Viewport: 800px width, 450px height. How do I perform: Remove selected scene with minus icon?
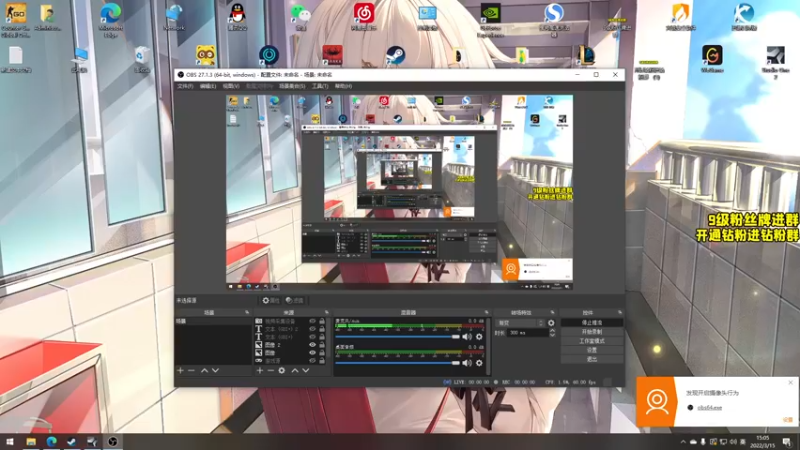click(191, 370)
